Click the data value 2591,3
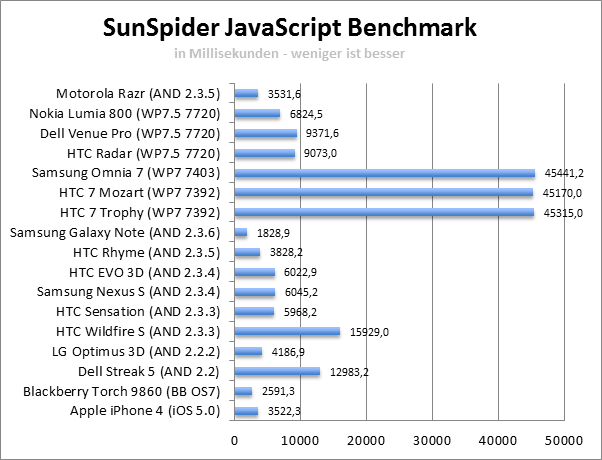 tap(278, 391)
